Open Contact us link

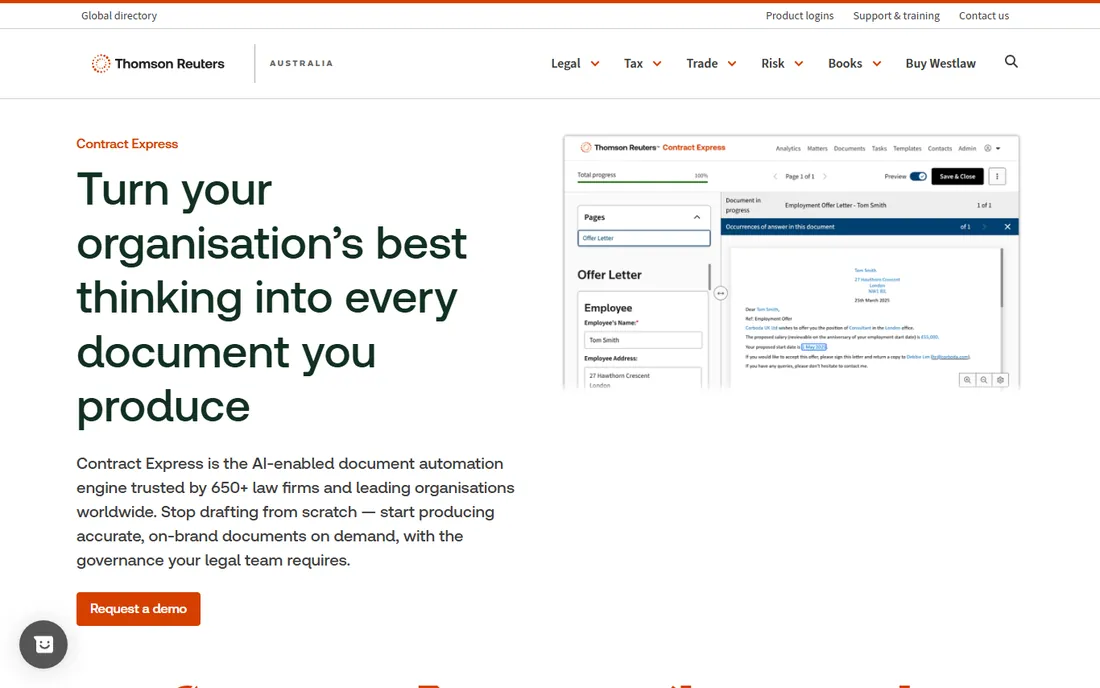pyautogui.click(x=984, y=15)
